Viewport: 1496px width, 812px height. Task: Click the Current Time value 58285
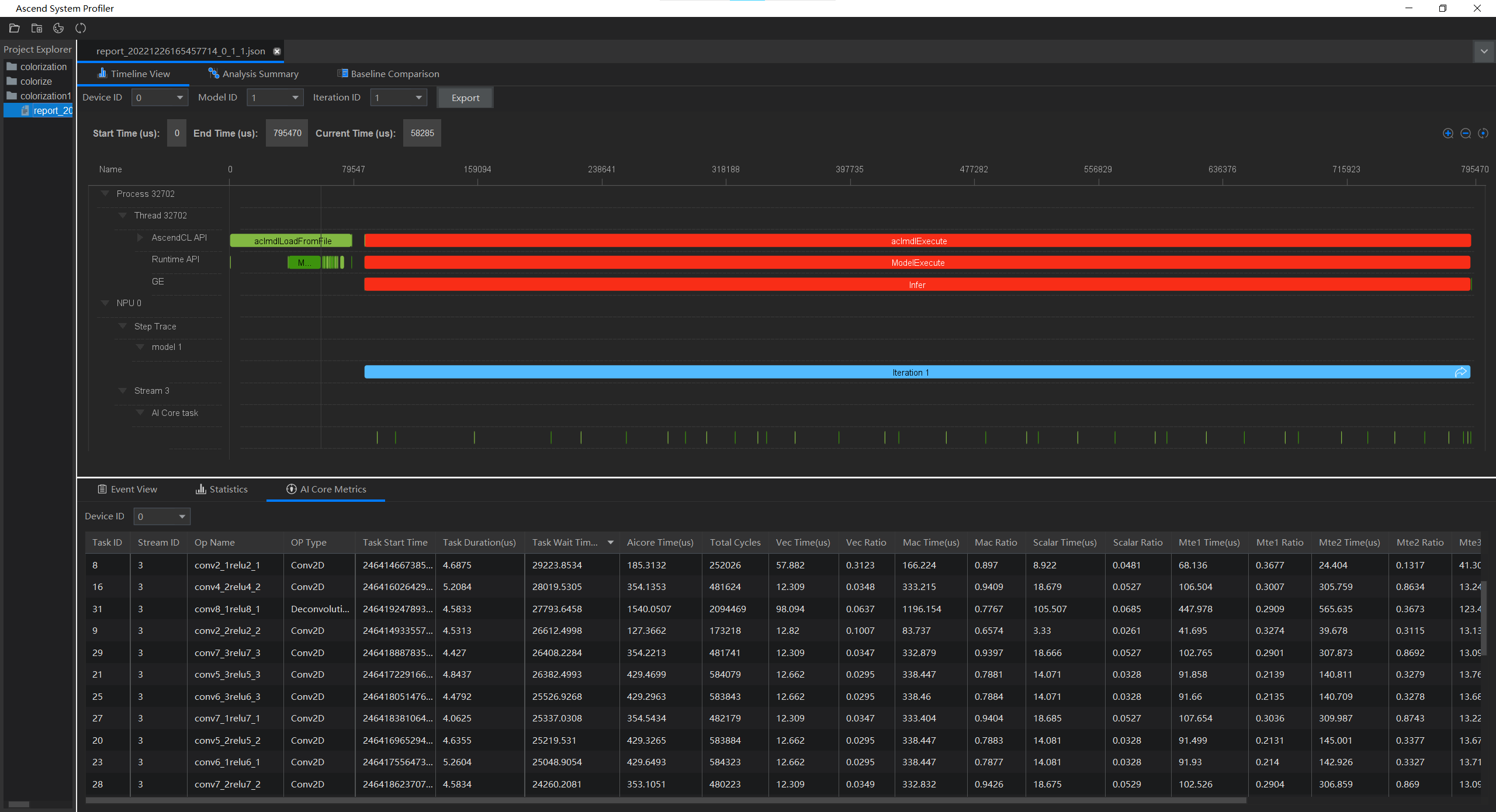pos(422,133)
